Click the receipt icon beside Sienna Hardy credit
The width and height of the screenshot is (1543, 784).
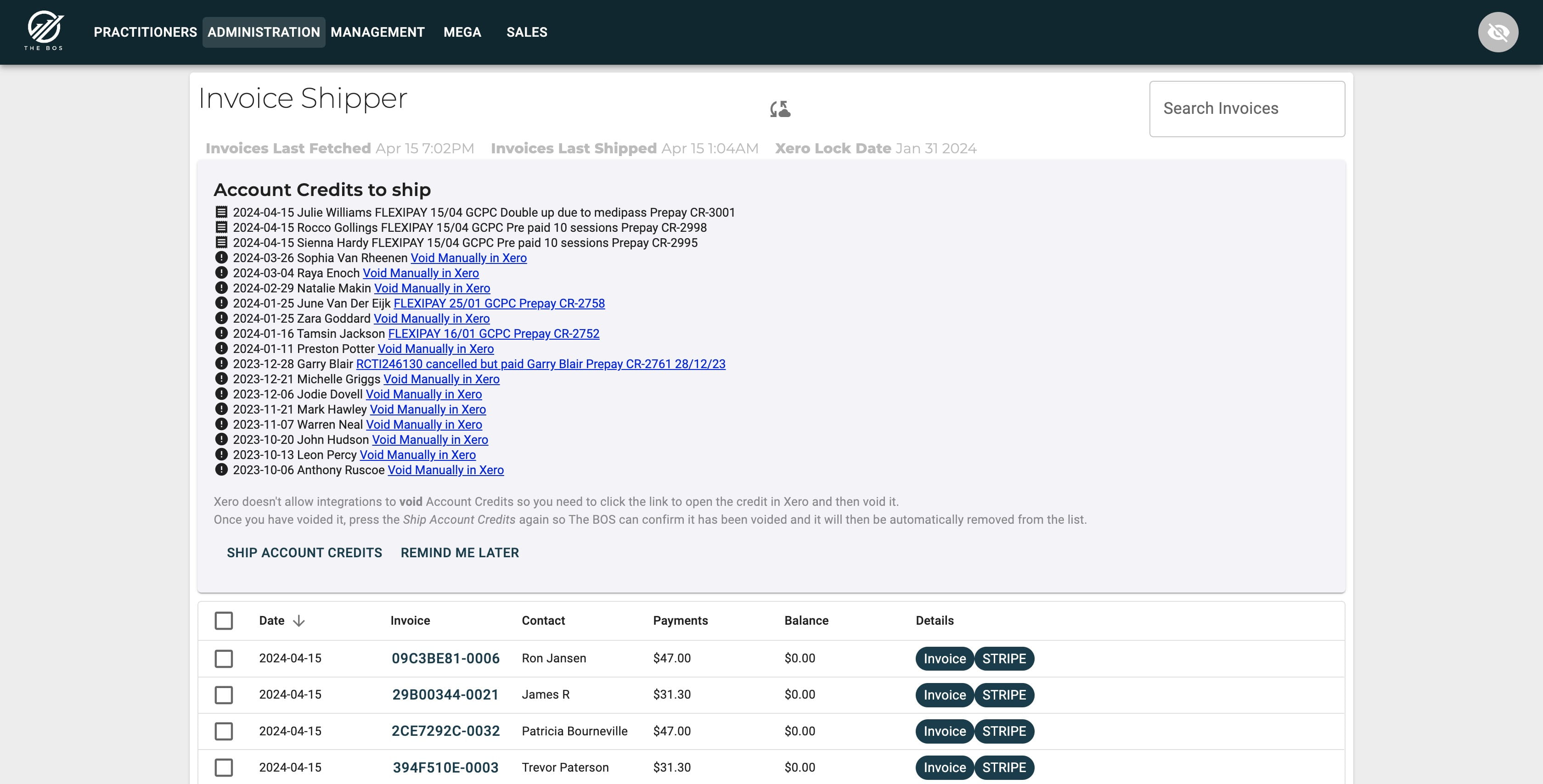point(221,242)
